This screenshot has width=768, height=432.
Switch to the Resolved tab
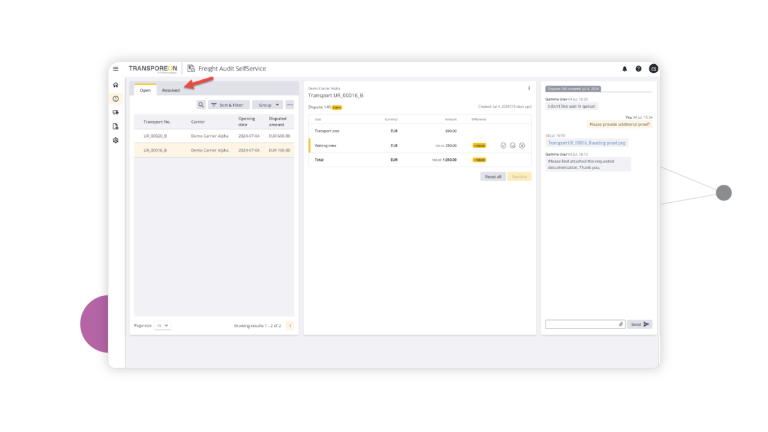[171, 90]
